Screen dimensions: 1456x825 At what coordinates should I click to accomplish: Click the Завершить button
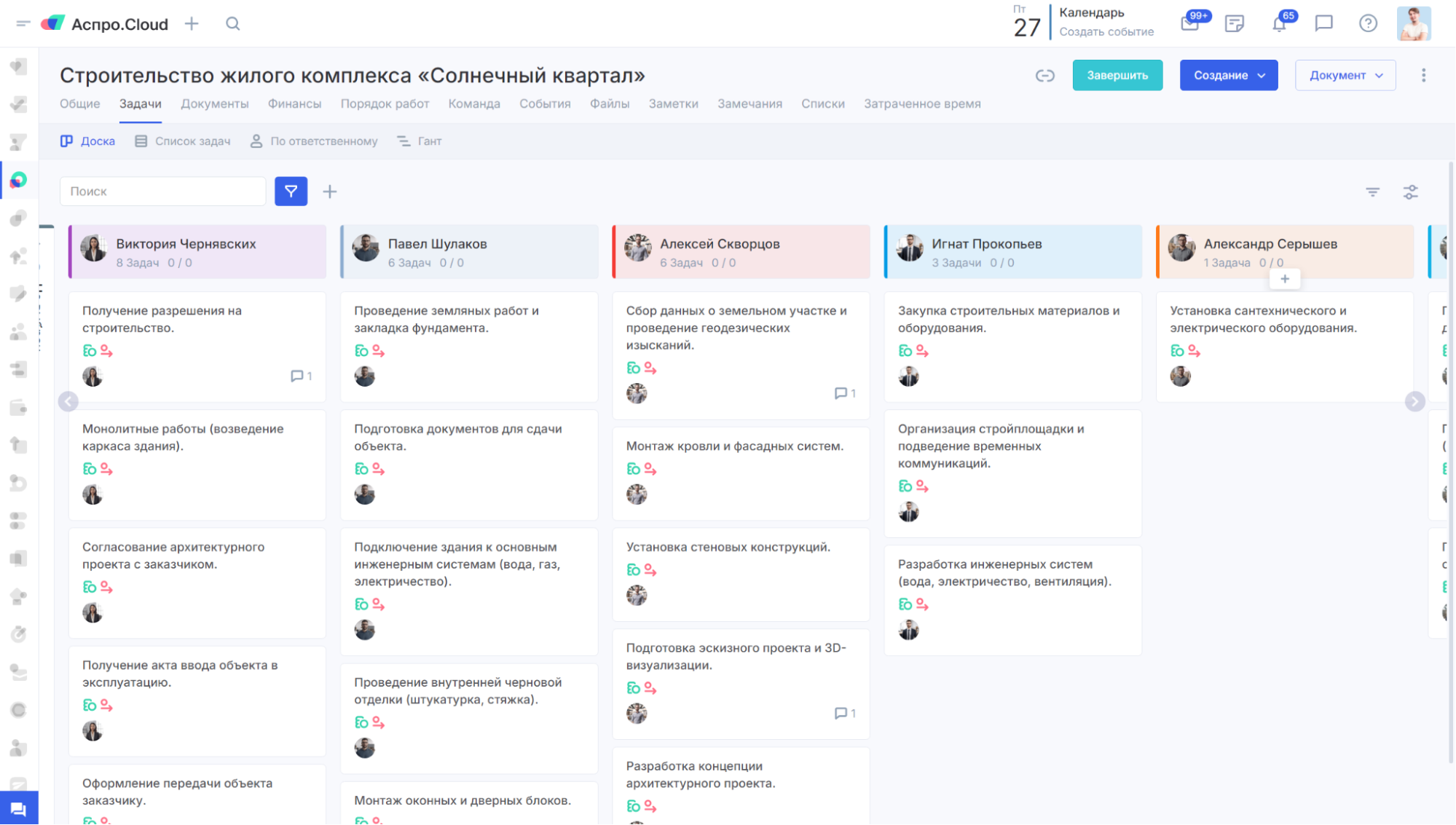1117,76
